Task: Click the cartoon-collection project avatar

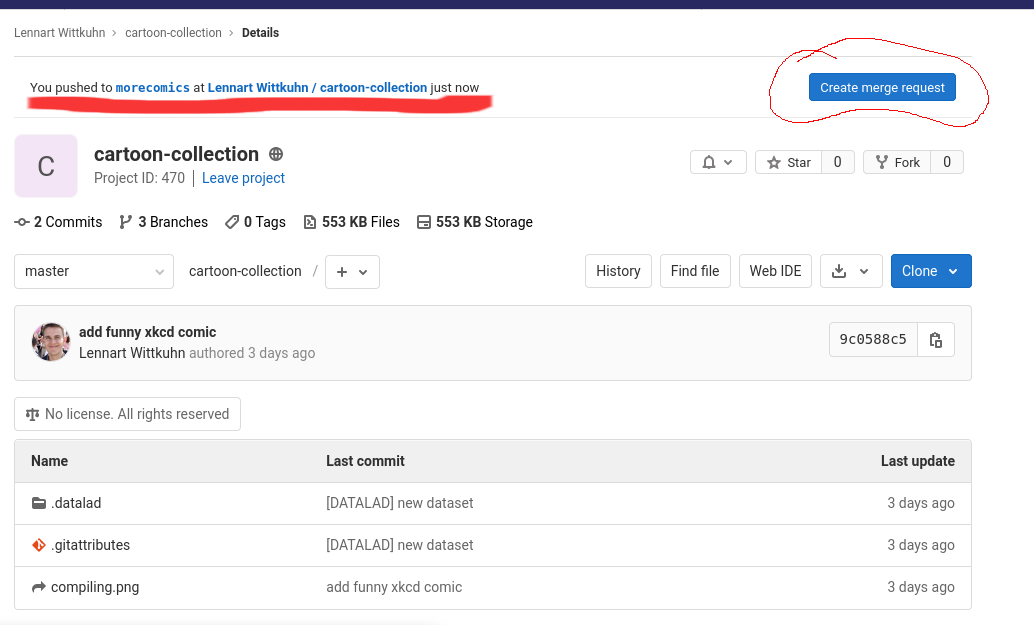Action: coord(46,166)
